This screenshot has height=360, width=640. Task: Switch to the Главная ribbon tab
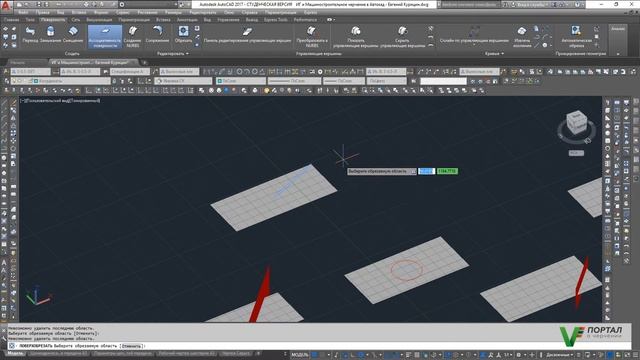pyautogui.click(x=11, y=20)
